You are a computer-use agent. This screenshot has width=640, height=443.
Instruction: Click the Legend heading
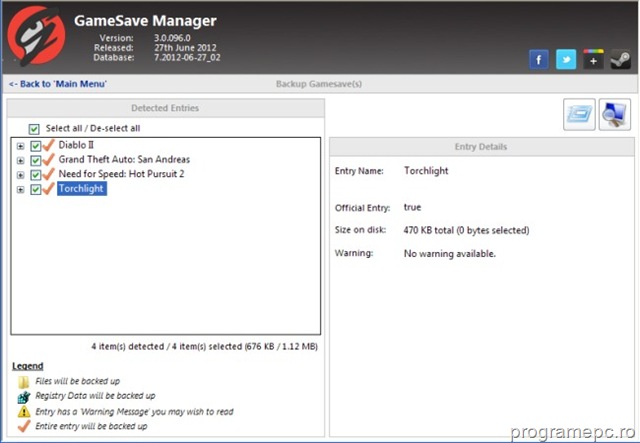pyautogui.click(x=28, y=366)
